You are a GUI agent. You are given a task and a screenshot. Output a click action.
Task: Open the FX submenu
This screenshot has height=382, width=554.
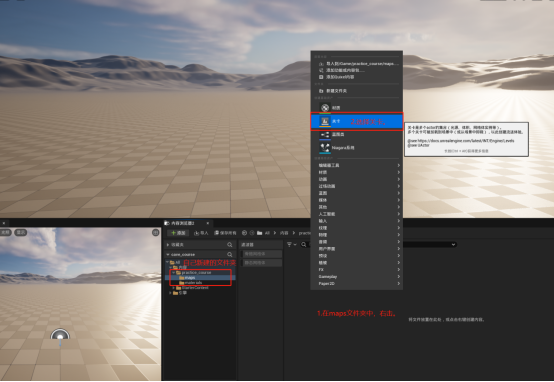(356, 270)
